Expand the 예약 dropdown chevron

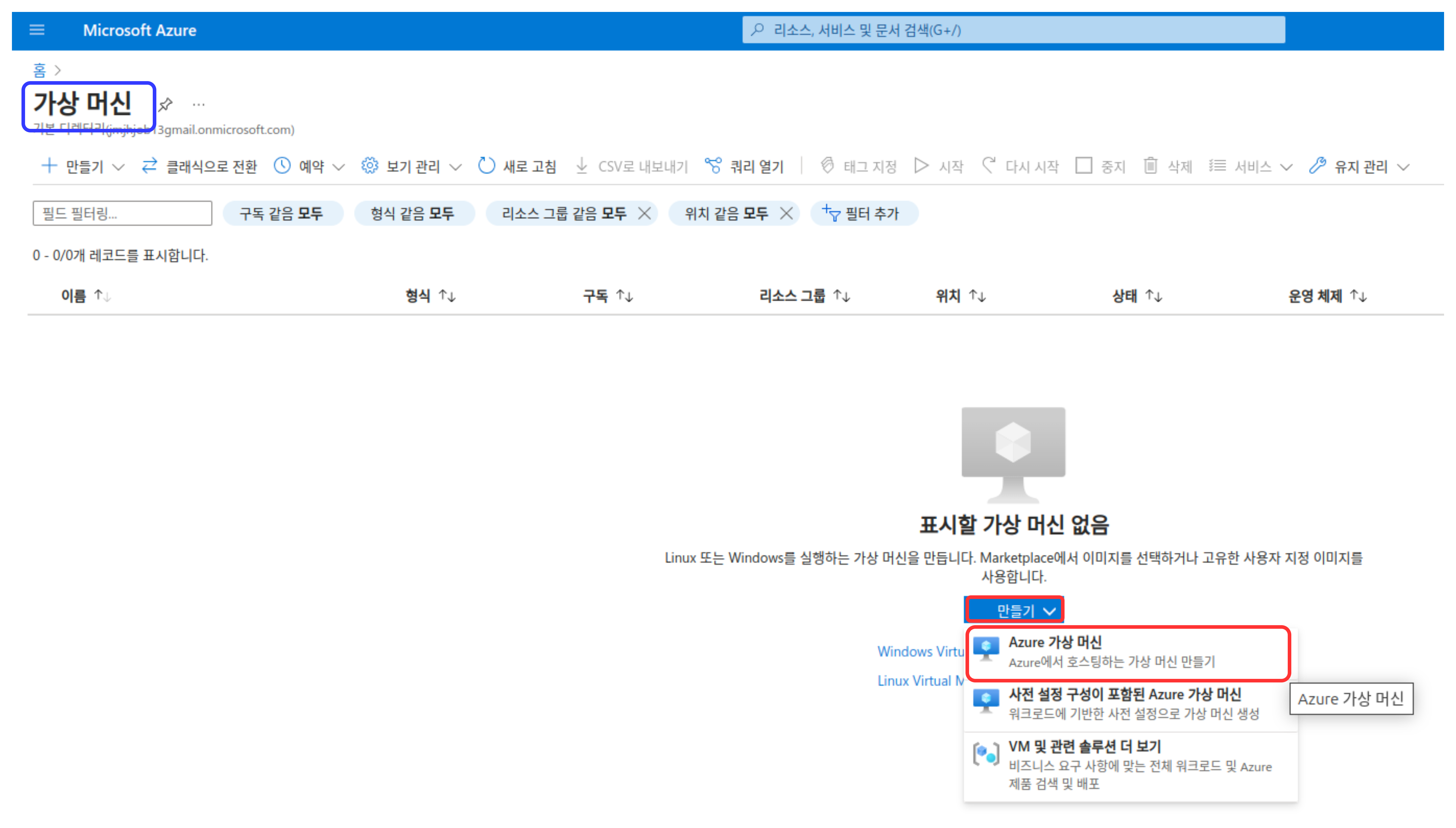point(338,167)
